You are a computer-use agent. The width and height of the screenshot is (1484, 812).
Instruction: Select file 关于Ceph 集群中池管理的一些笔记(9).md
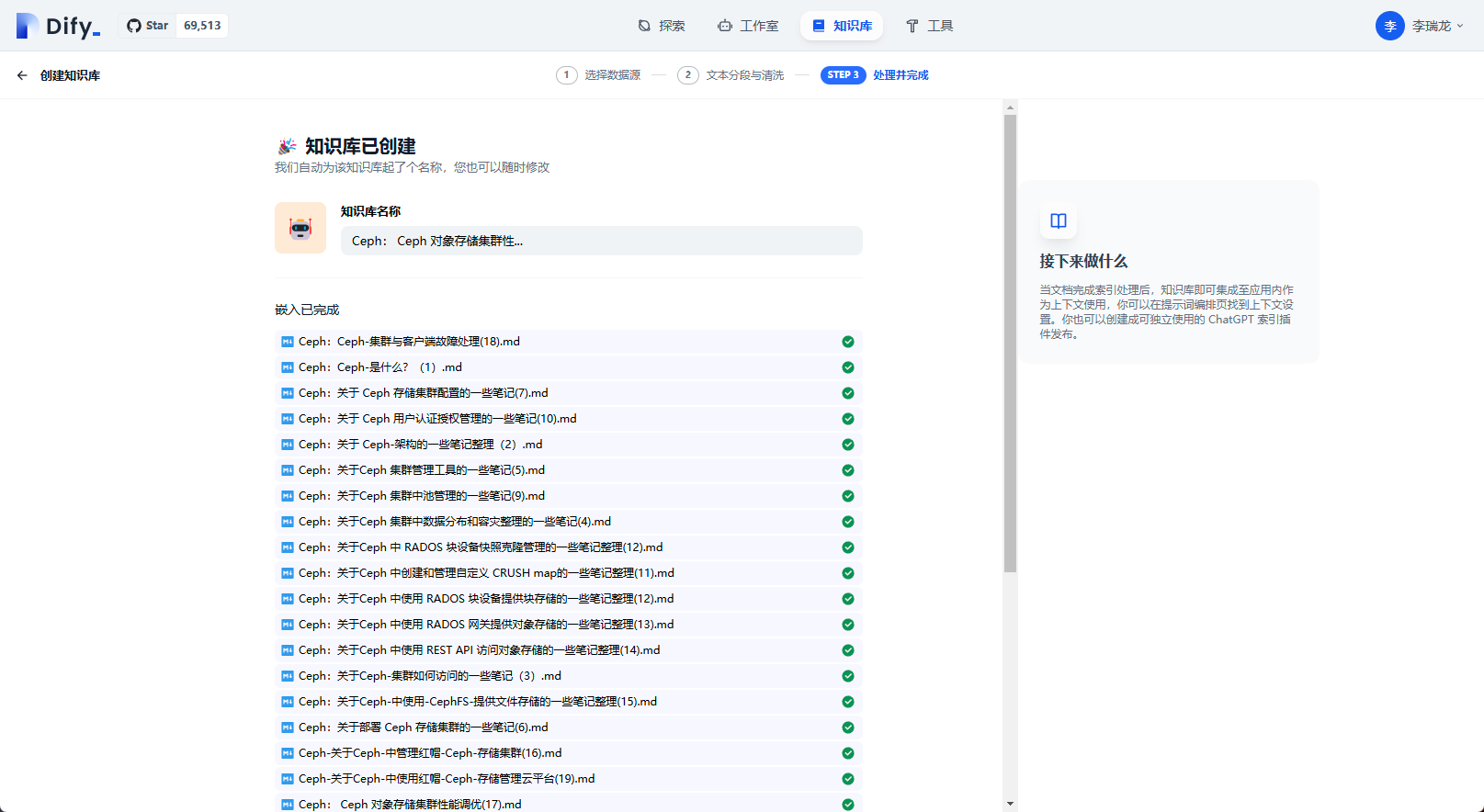[x=568, y=496]
